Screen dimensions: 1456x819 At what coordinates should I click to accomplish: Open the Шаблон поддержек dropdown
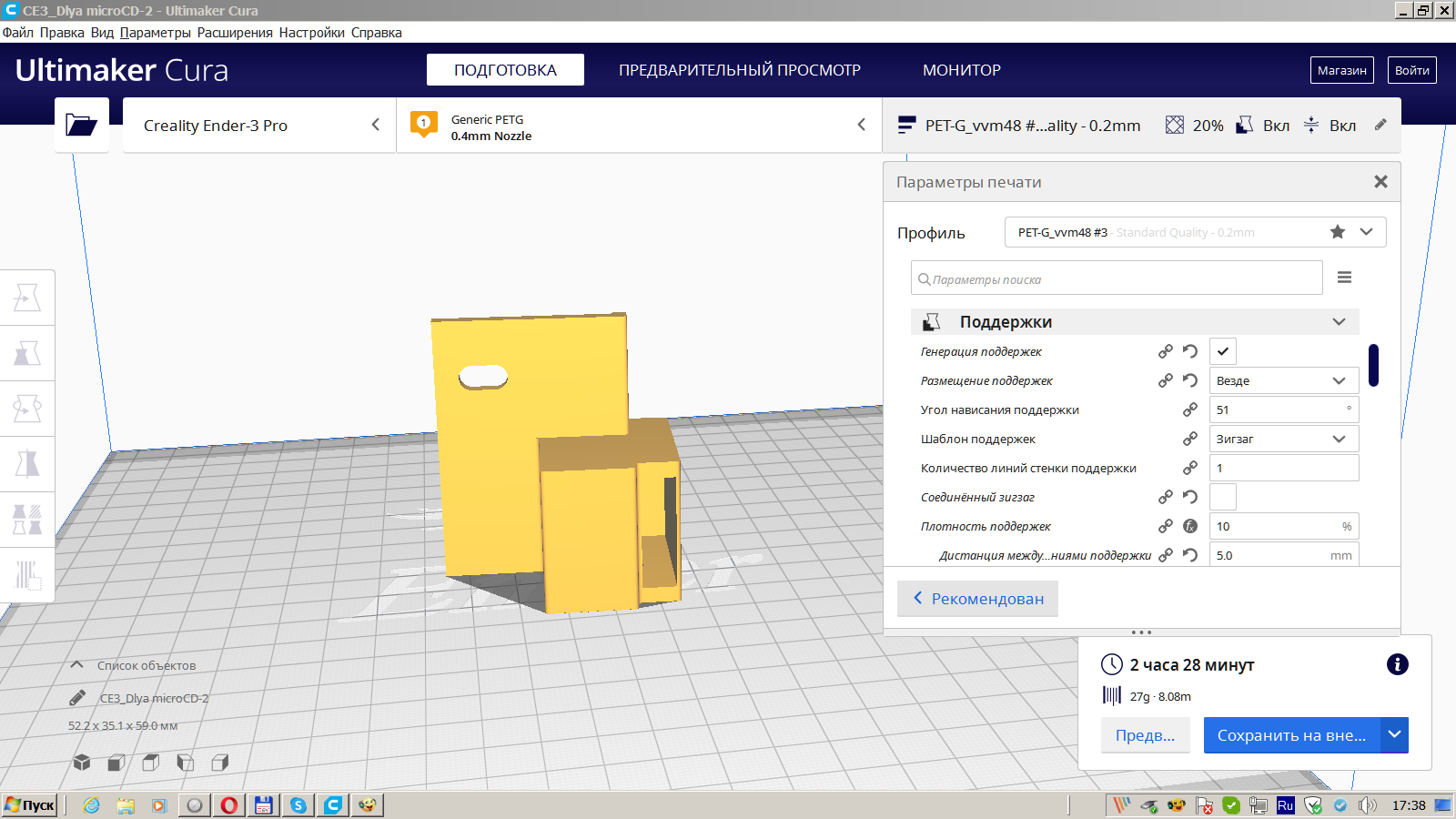[x=1283, y=439]
